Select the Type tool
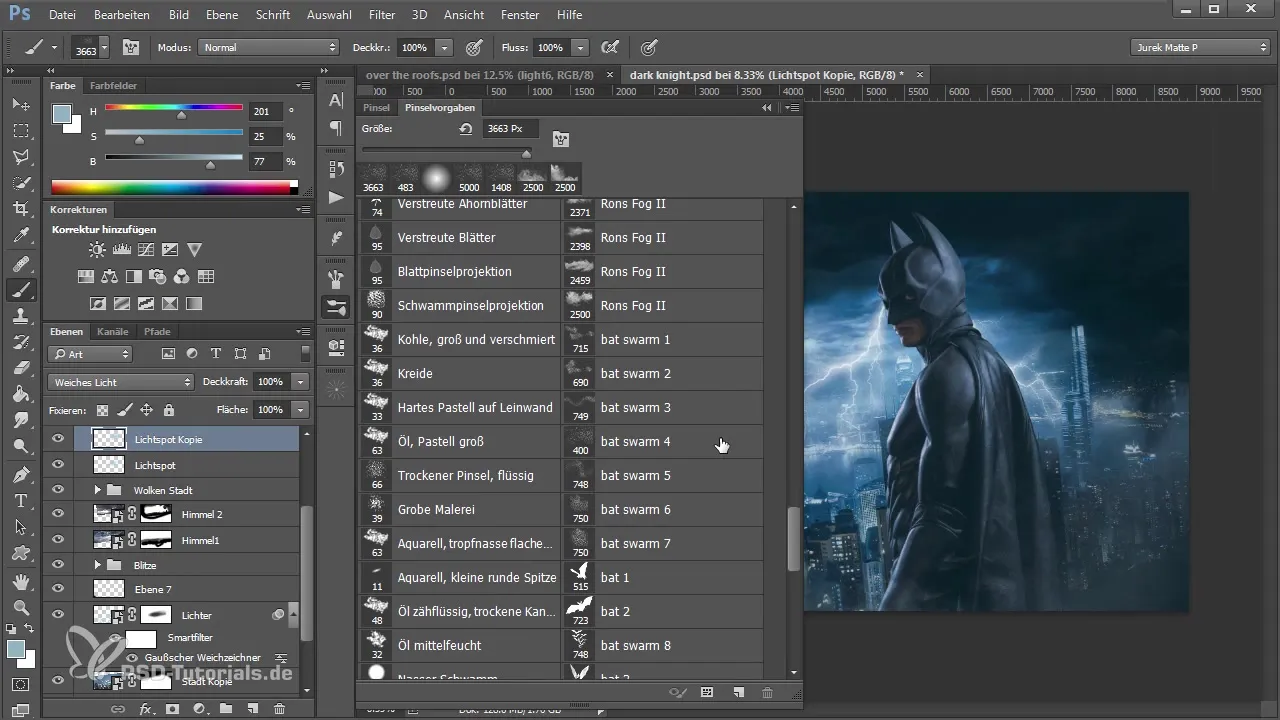1280x720 pixels. point(21,500)
